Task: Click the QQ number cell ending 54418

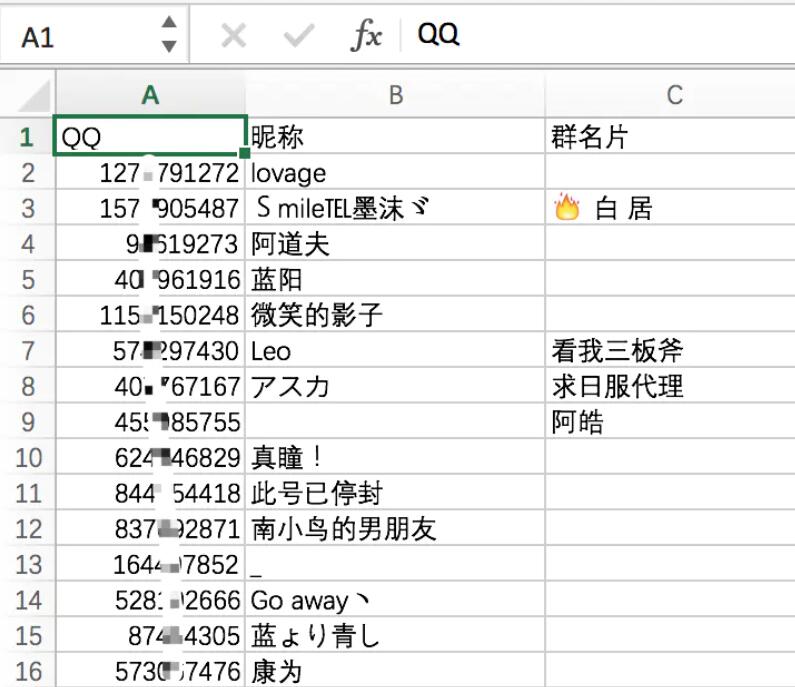Action: (151, 493)
